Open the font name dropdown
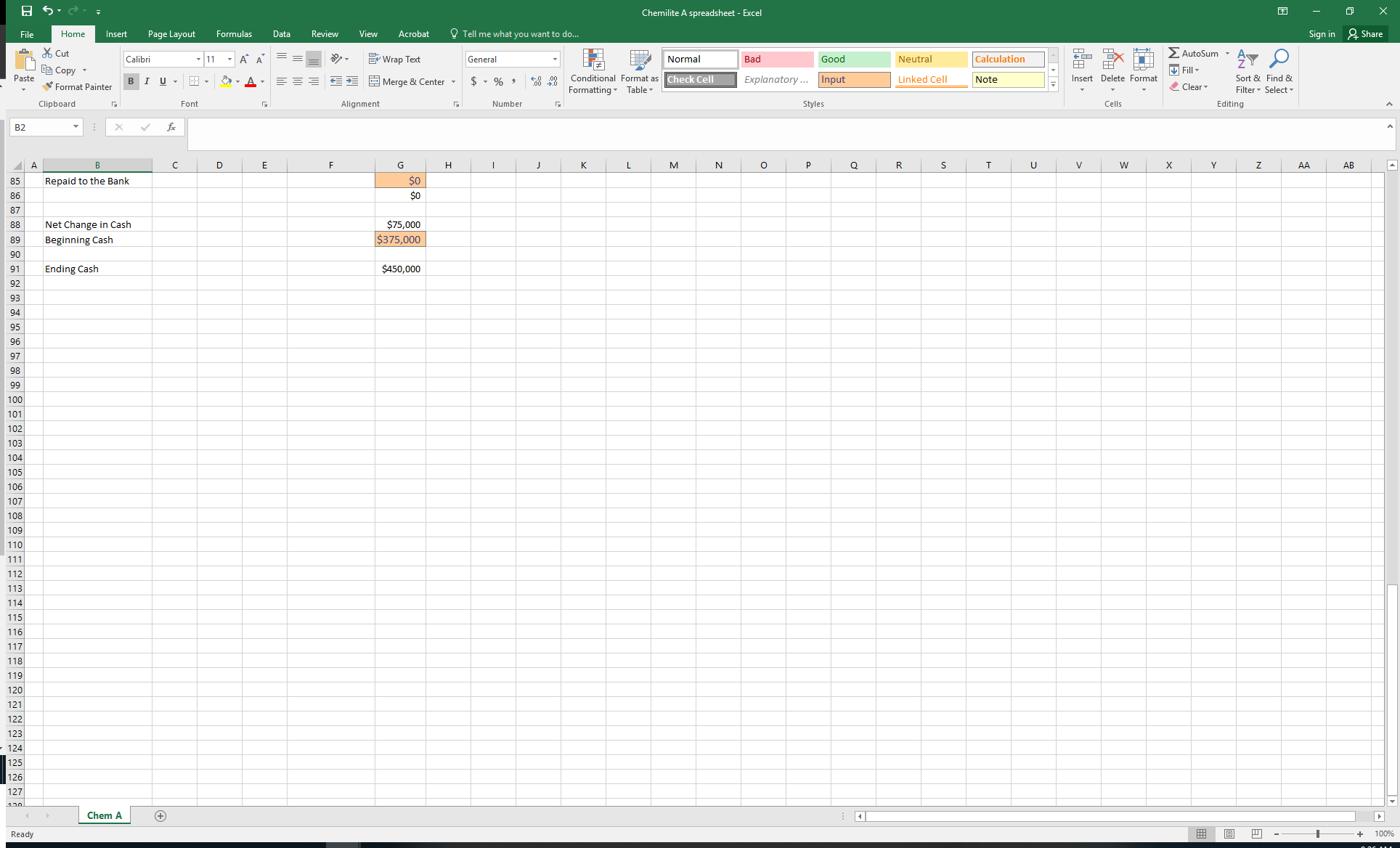Image resolution: width=1400 pixels, height=848 pixels. point(198,59)
